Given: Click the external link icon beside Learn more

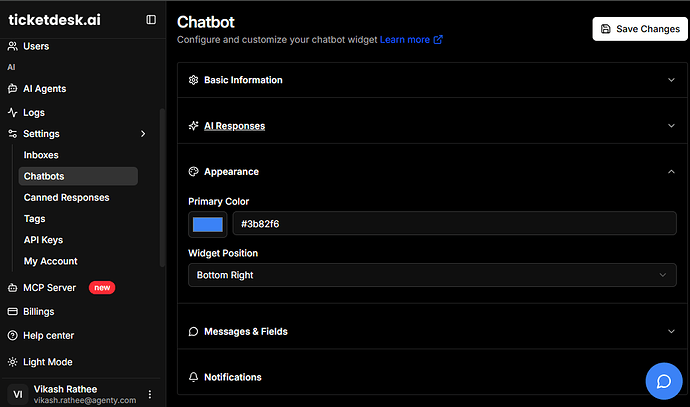Looking at the screenshot, I should (x=438, y=40).
